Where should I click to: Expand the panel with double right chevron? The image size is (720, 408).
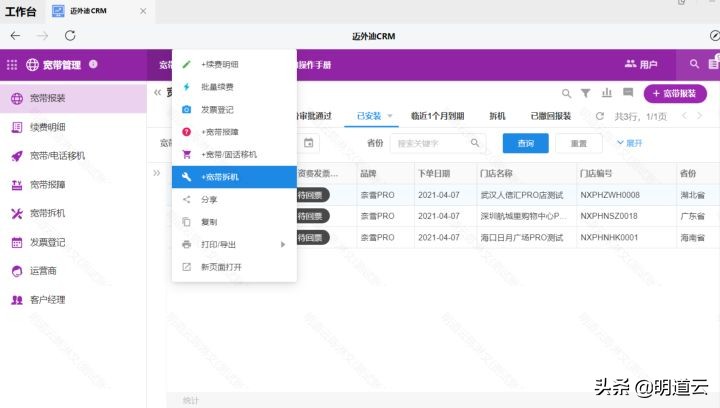[x=157, y=173]
